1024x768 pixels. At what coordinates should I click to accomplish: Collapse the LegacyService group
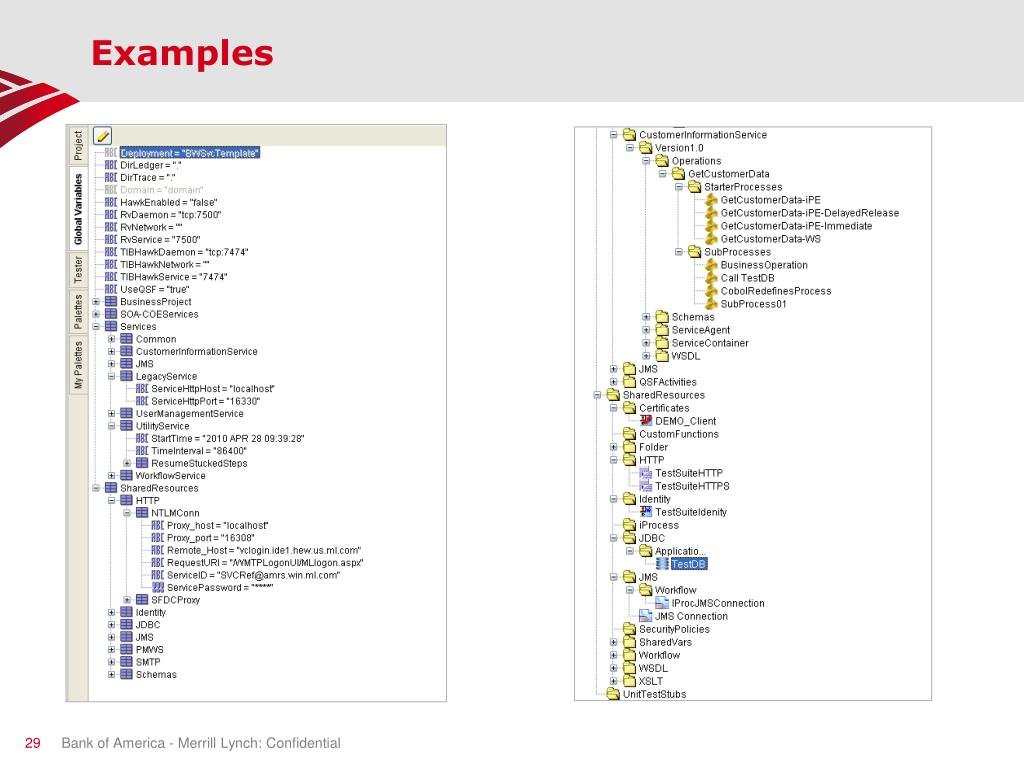[x=112, y=376]
